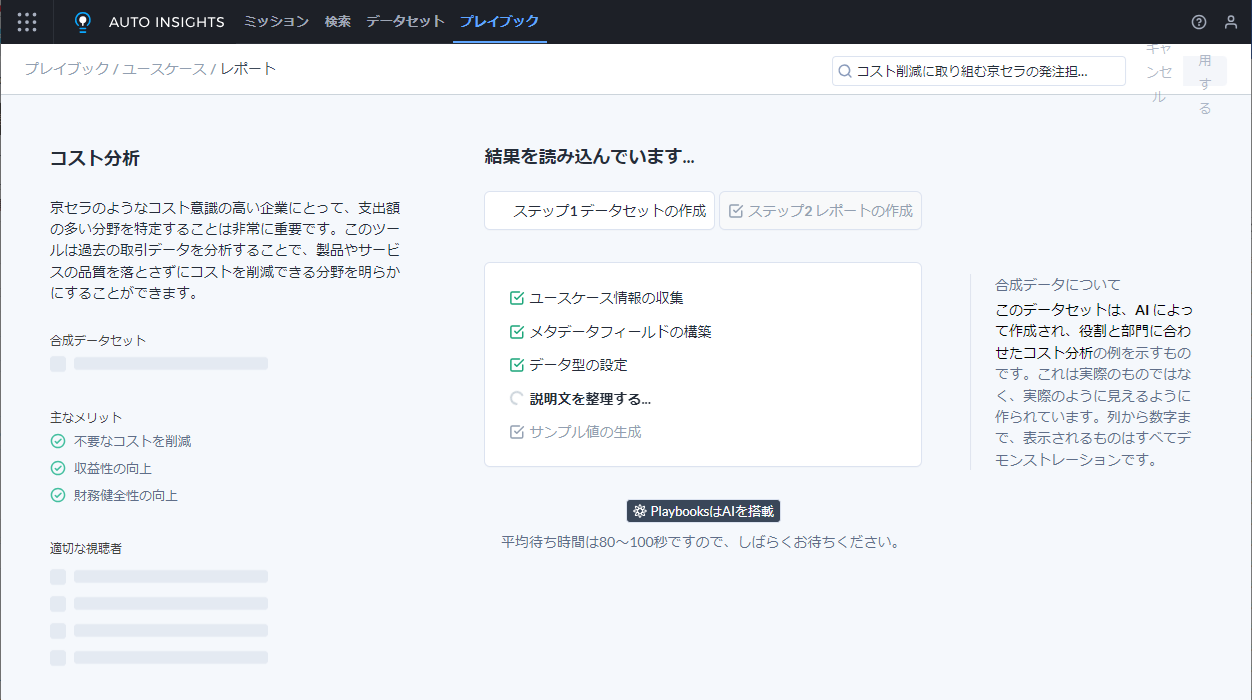
Task: Open the help question mark icon
Action: tap(1199, 22)
